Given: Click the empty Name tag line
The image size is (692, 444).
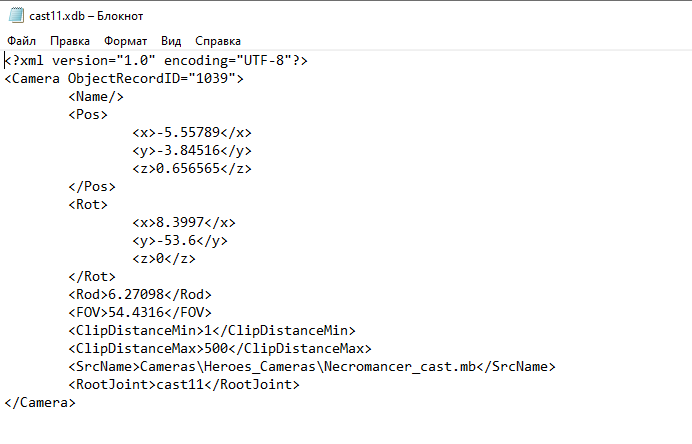Looking at the screenshot, I should pos(96,97).
